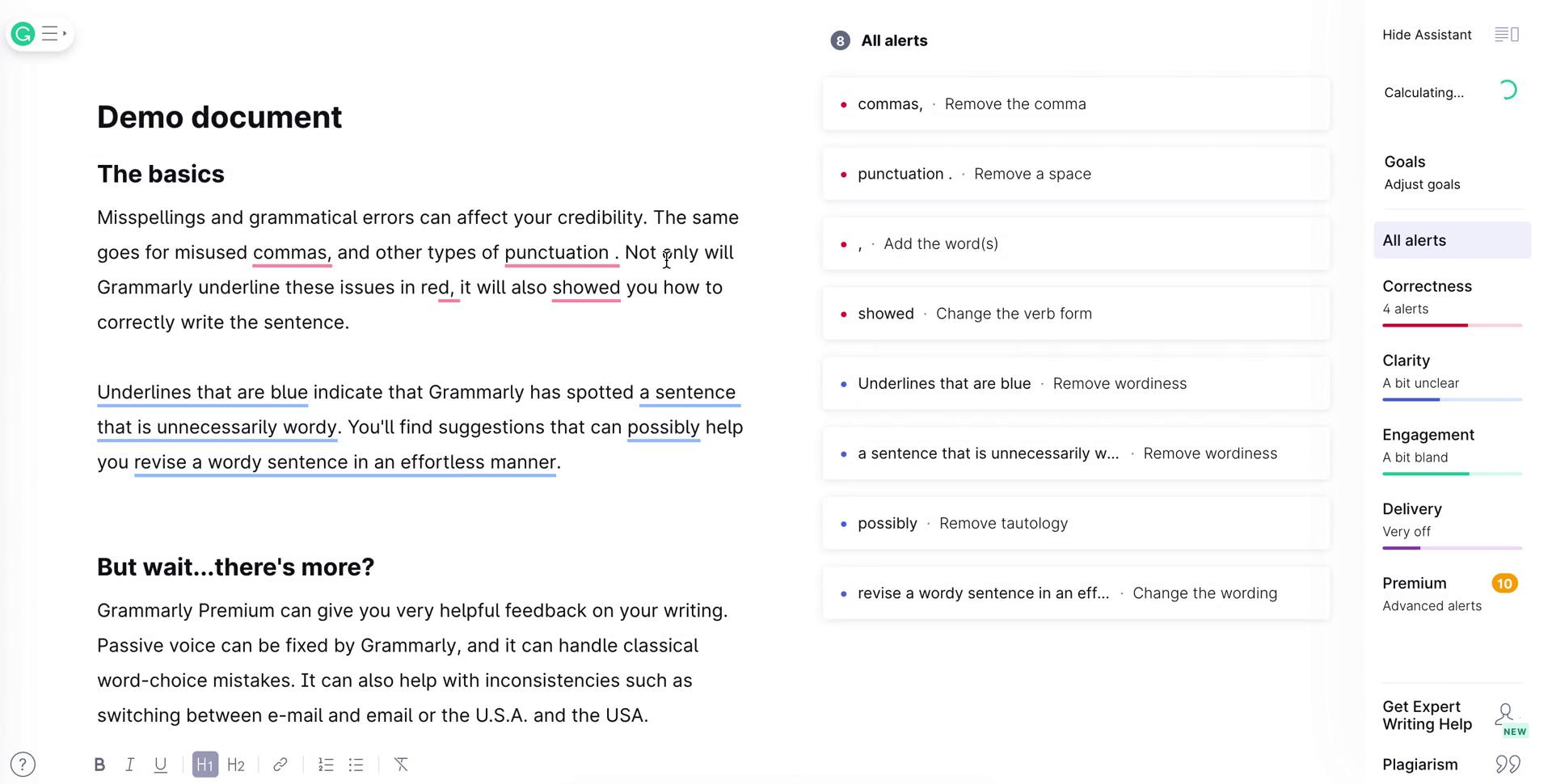Hide the Assistant panel
This screenshot has width=1552, height=784.
point(1427,35)
